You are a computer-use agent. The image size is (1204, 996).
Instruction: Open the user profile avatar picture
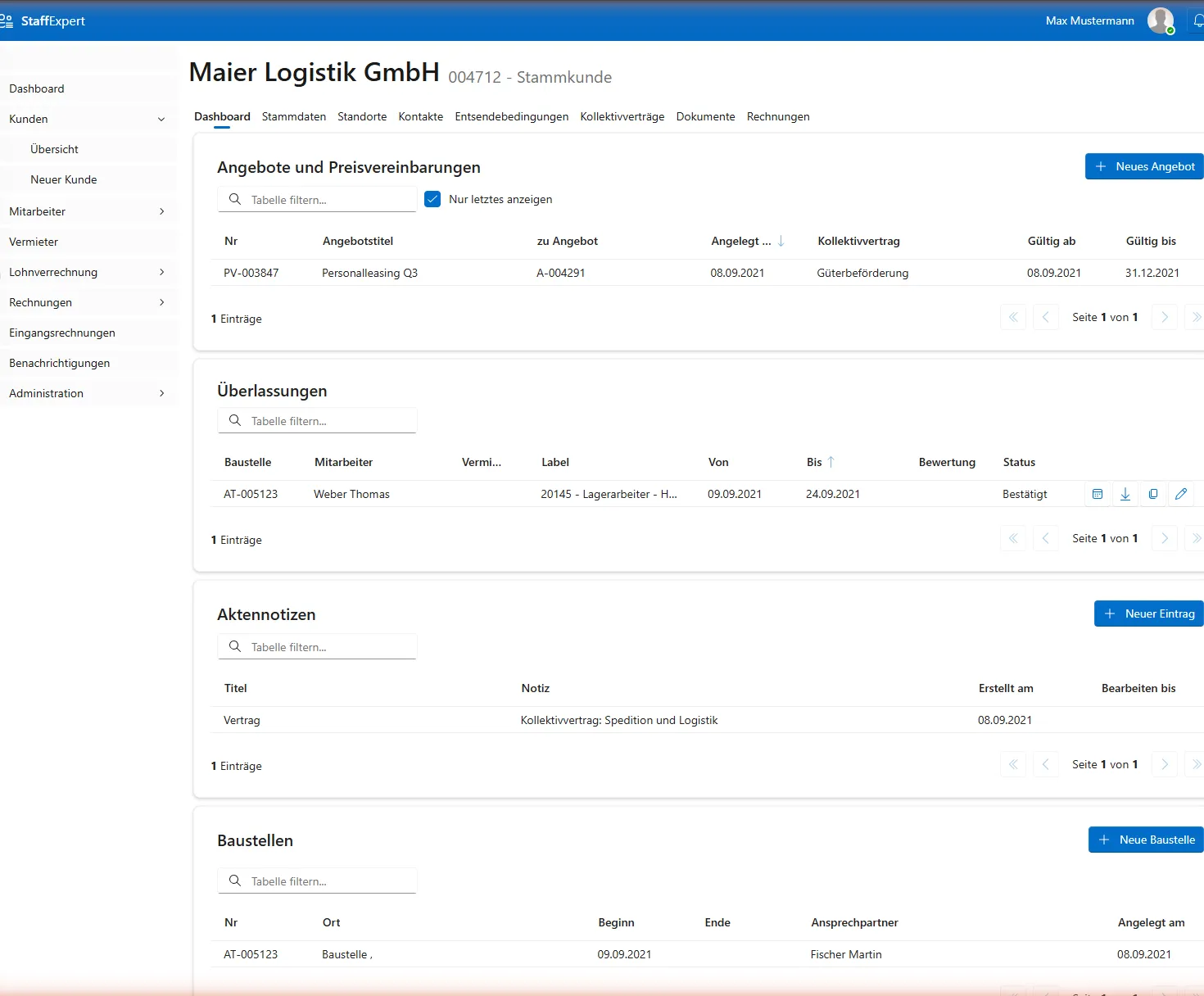(1160, 20)
